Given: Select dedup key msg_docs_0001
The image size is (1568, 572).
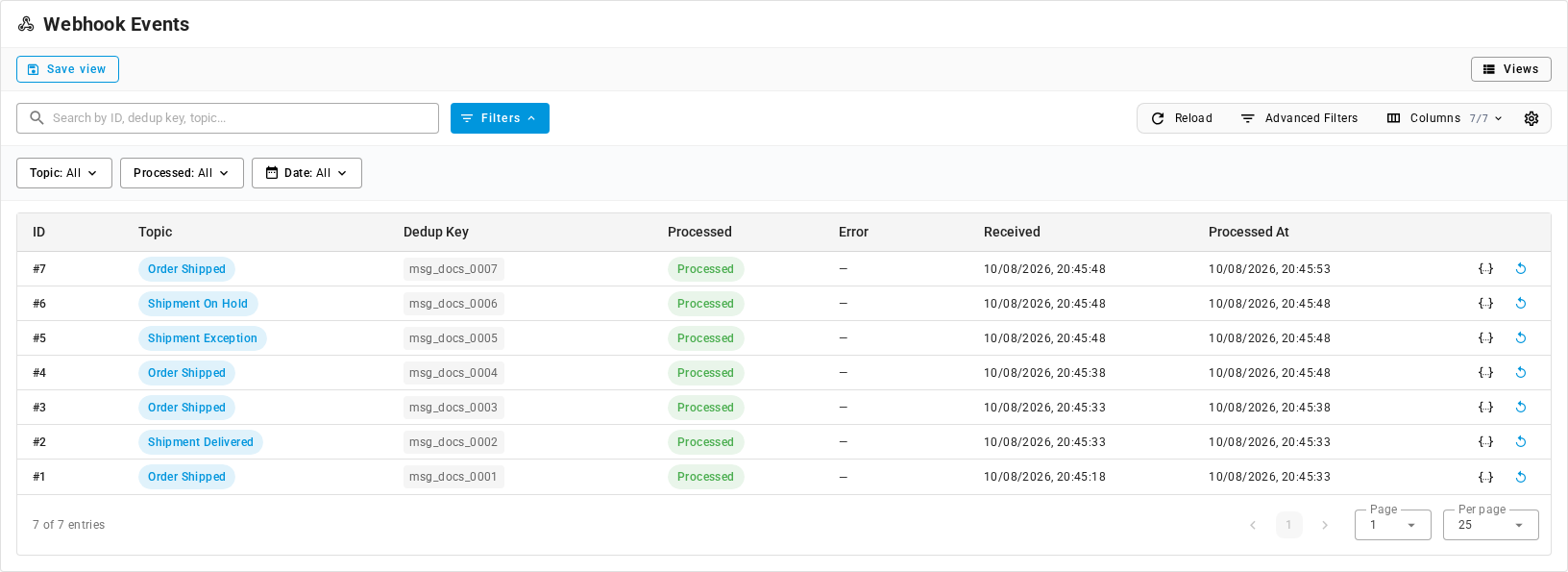Looking at the screenshot, I should point(453,477).
